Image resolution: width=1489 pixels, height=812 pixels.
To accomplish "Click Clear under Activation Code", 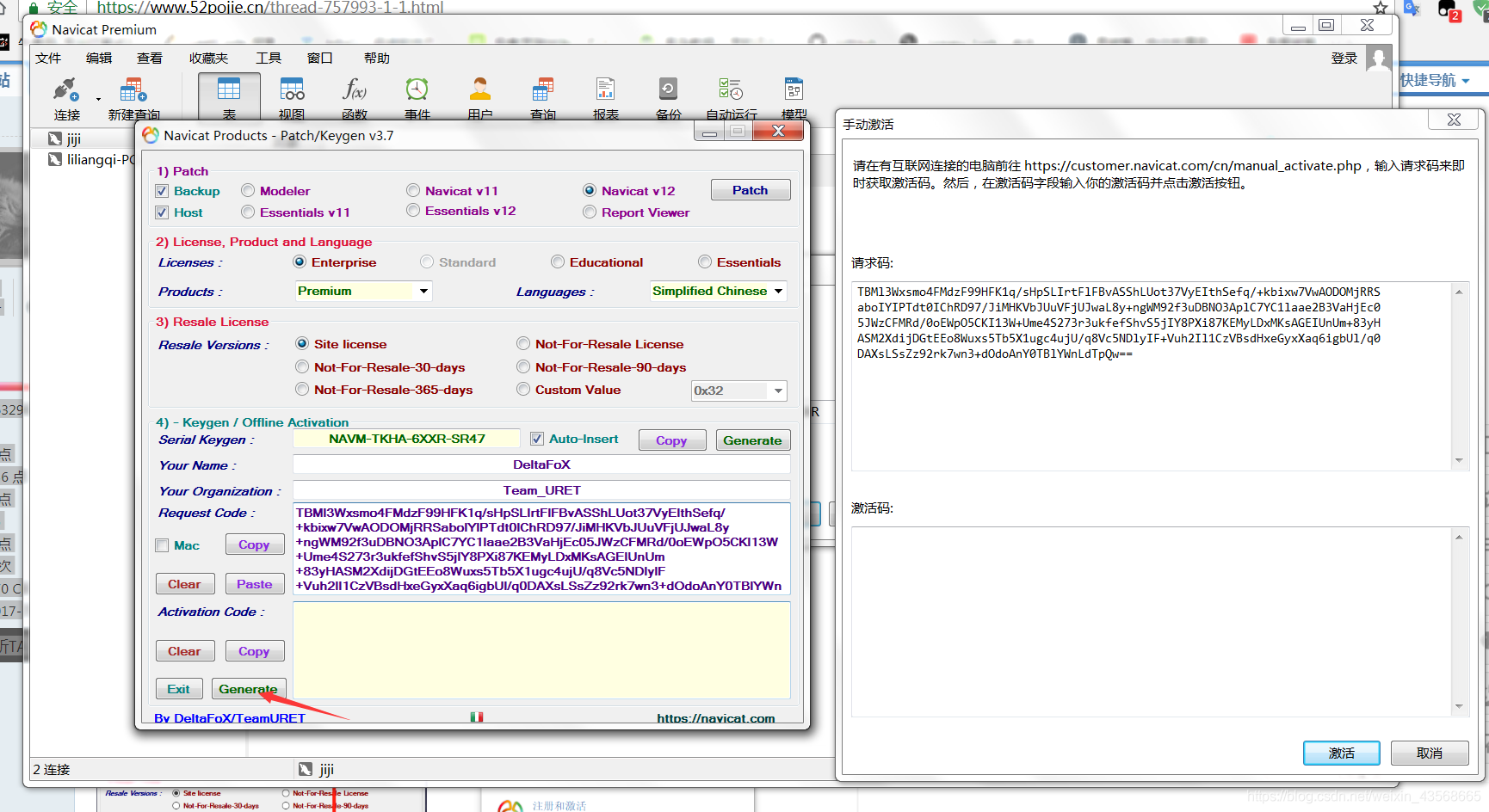I will [185, 651].
